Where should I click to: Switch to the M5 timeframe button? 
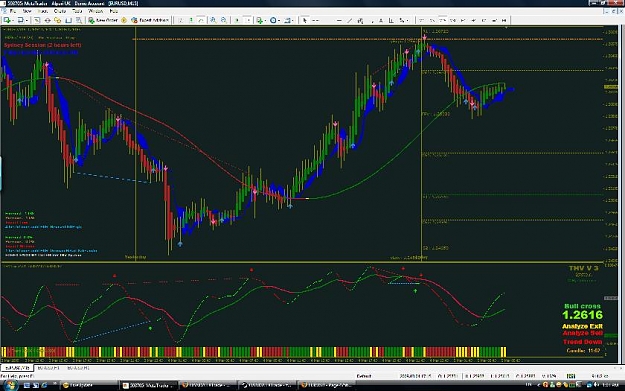[432, 20]
